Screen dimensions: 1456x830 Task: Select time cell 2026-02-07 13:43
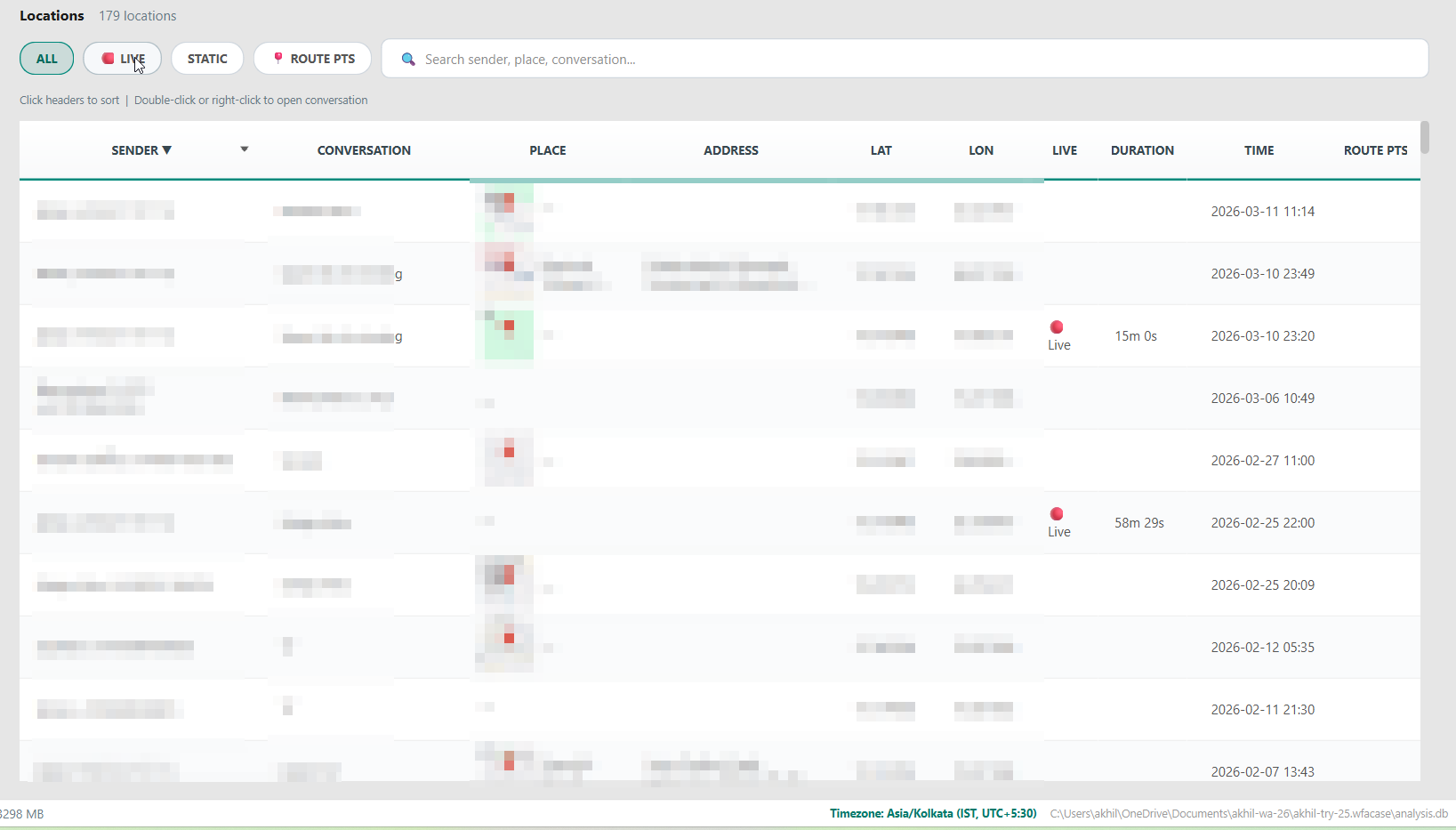click(x=1262, y=772)
